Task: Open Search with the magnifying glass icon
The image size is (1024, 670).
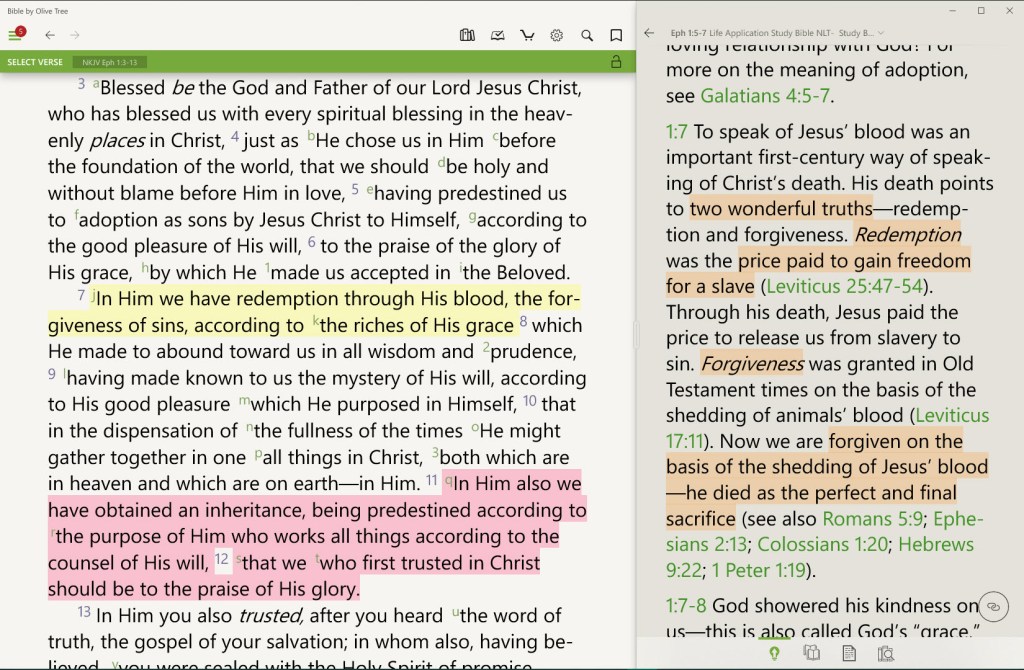Action: (586, 35)
